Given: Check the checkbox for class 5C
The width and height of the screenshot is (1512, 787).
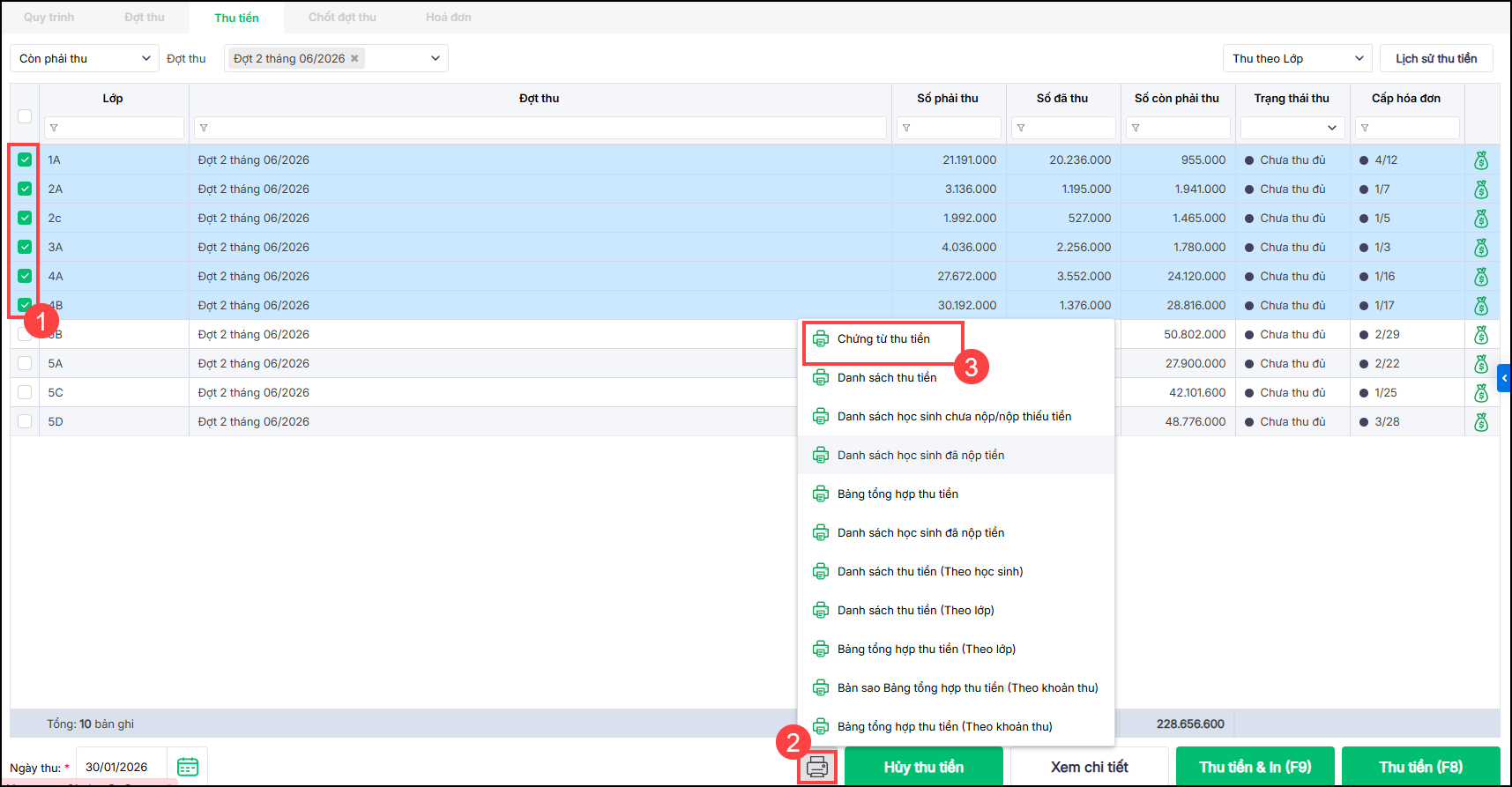Looking at the screenshot, I should [x=25, y=392].
